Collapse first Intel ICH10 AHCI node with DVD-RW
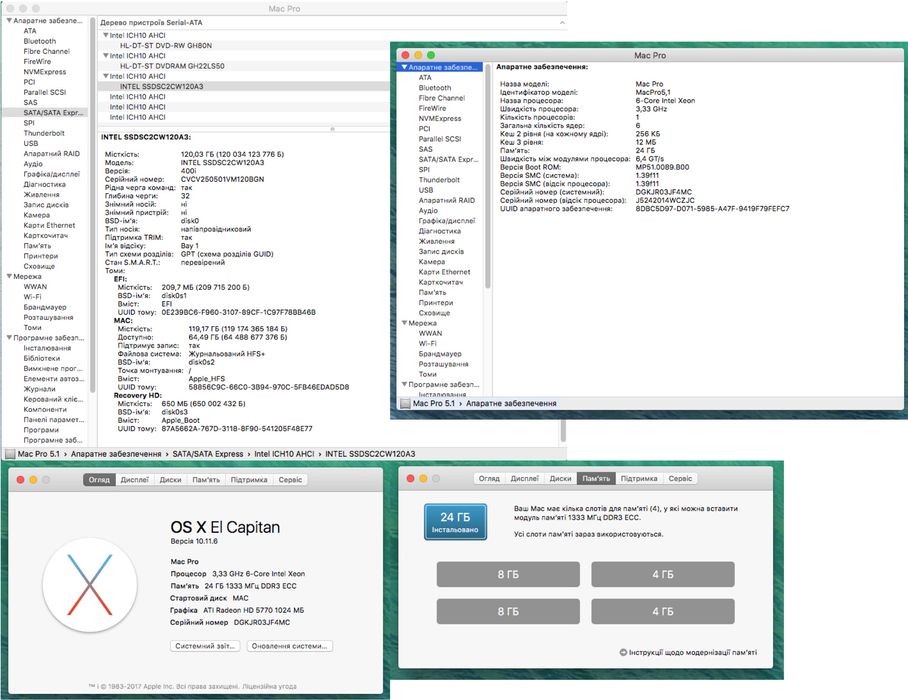 (106, 35)
